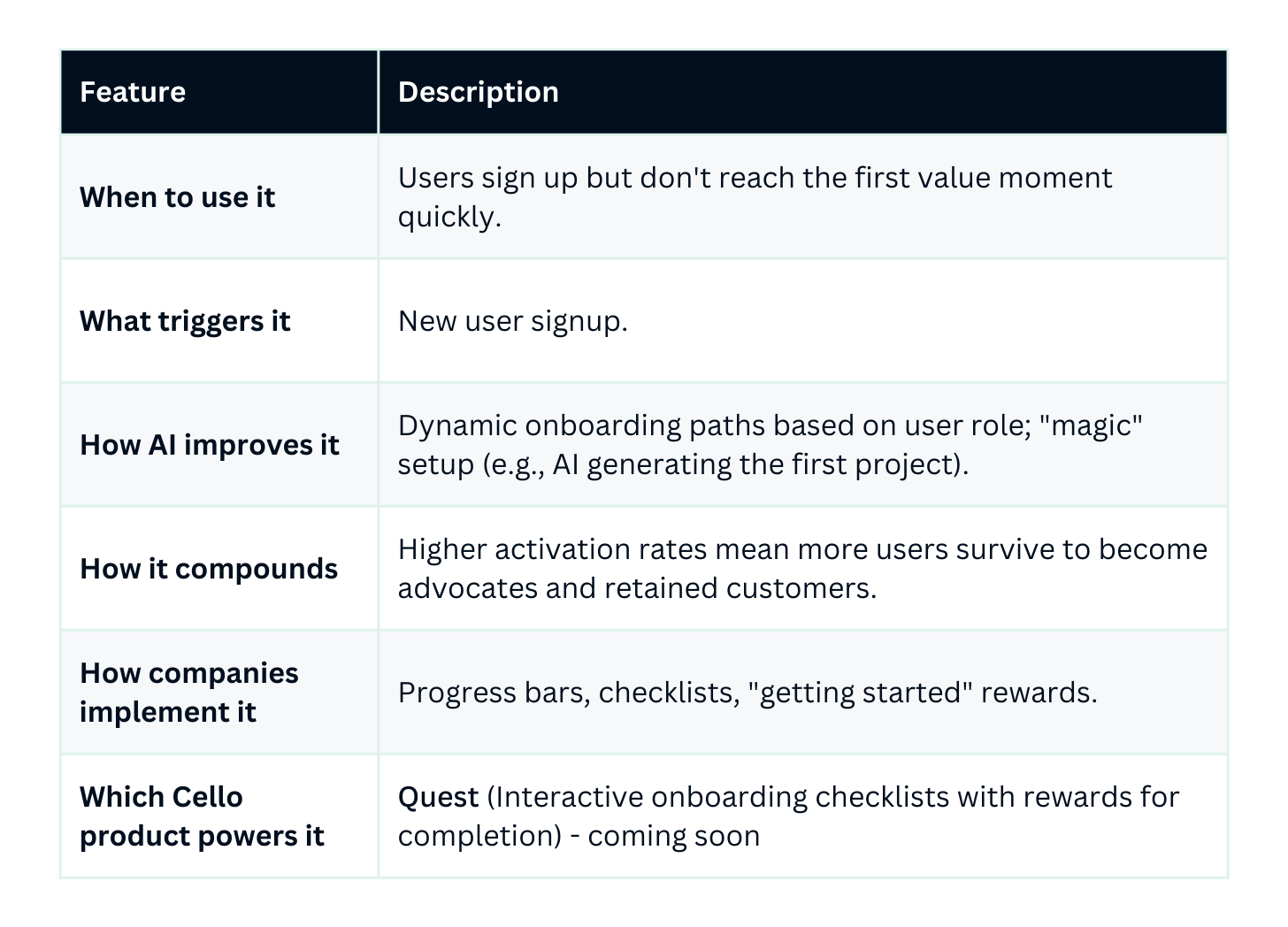Screen dimensions: 1288x927
Task: Click the "New user signup." text
Action: coord(512,321)
